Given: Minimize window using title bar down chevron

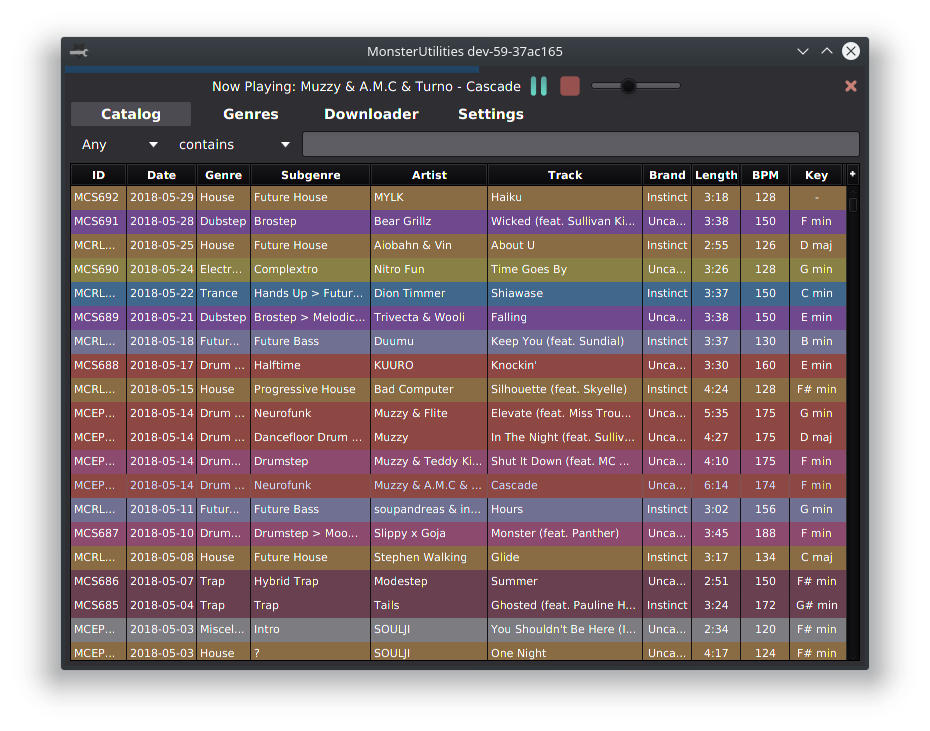Looking at the screenshot, I should (x=802, y=52).
